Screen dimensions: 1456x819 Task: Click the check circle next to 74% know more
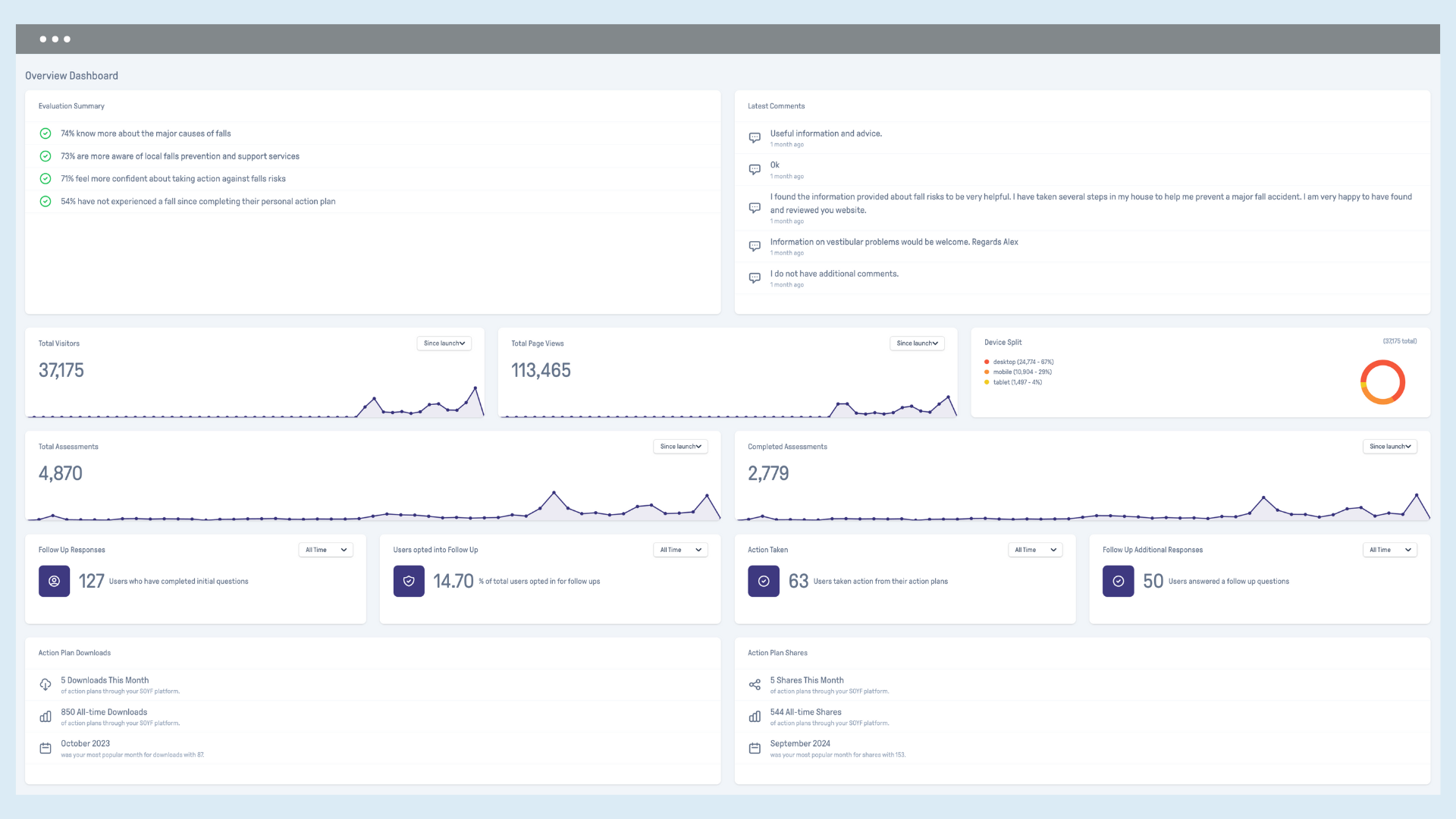pos(45,133)
